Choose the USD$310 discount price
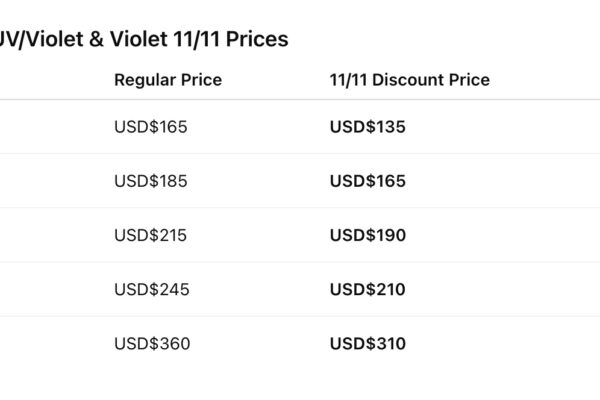The image size is (600, 400). 367,343
